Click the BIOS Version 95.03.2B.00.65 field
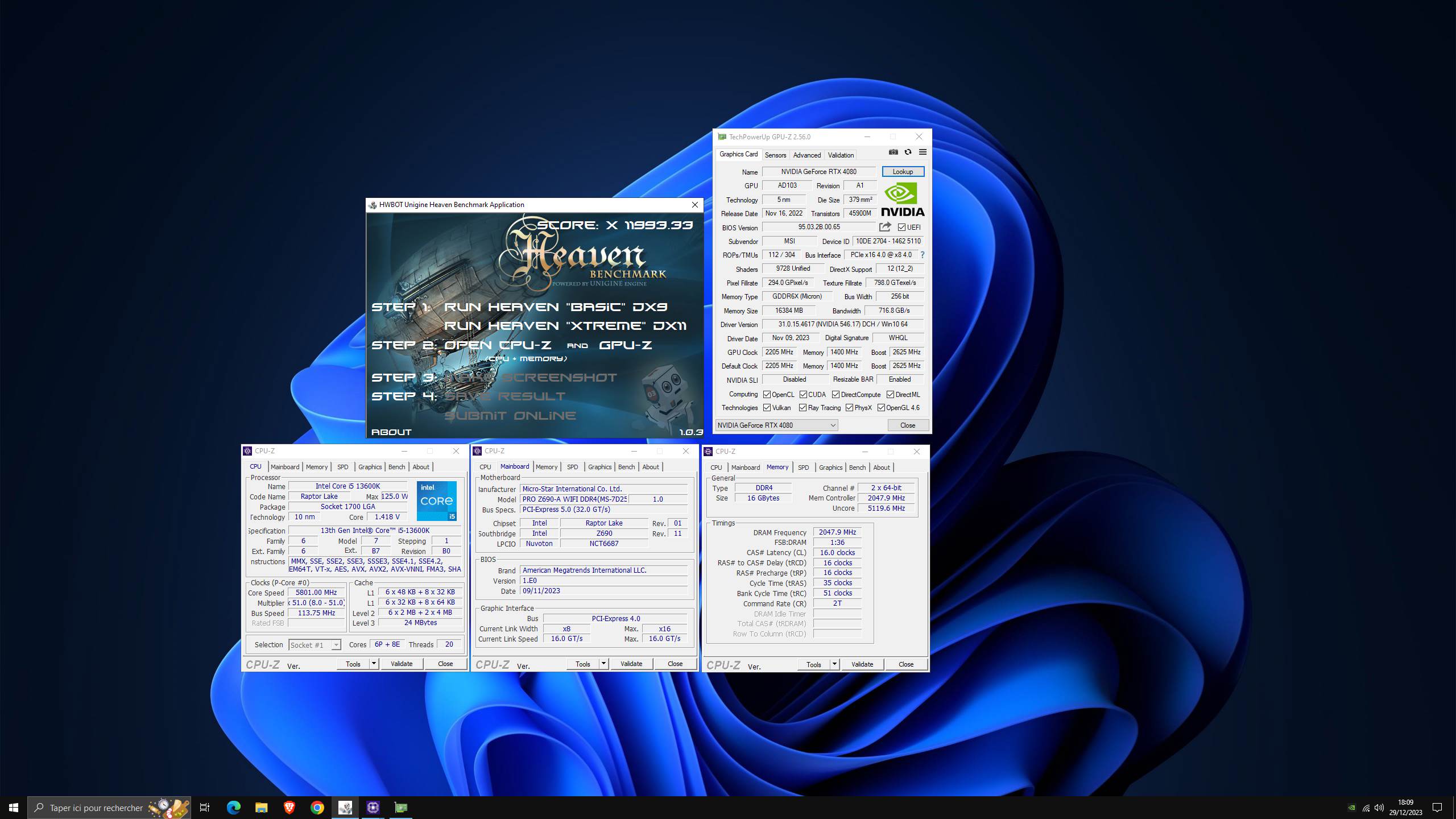 click(818, 227)
